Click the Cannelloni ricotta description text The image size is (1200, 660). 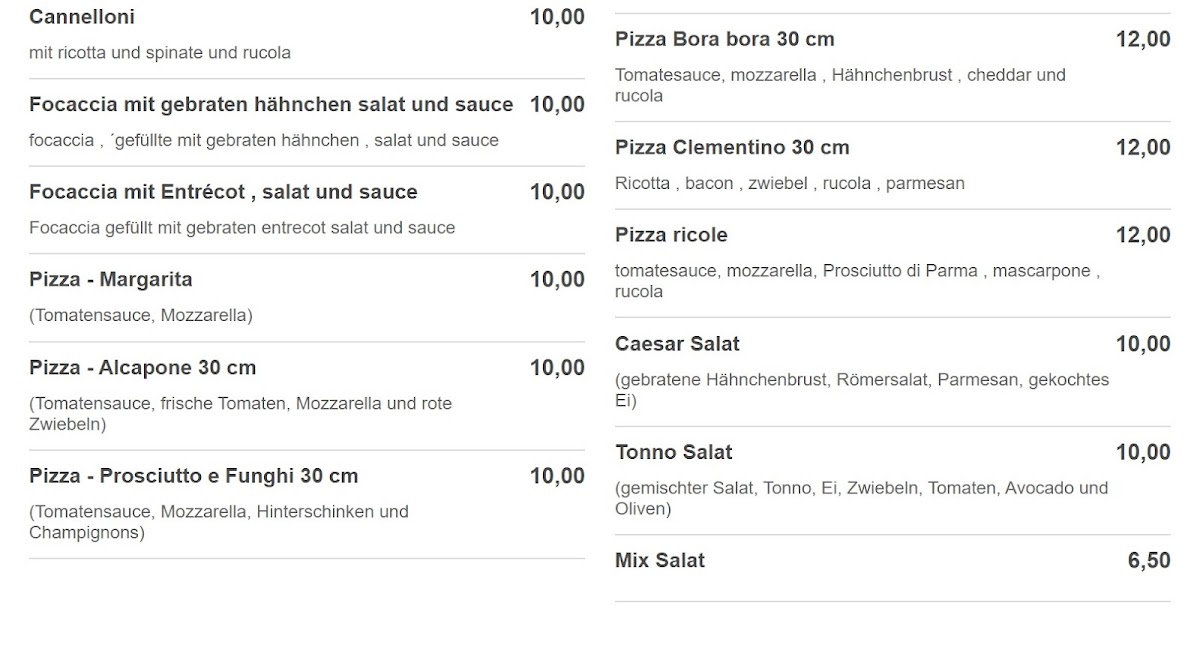coord(160,53)
